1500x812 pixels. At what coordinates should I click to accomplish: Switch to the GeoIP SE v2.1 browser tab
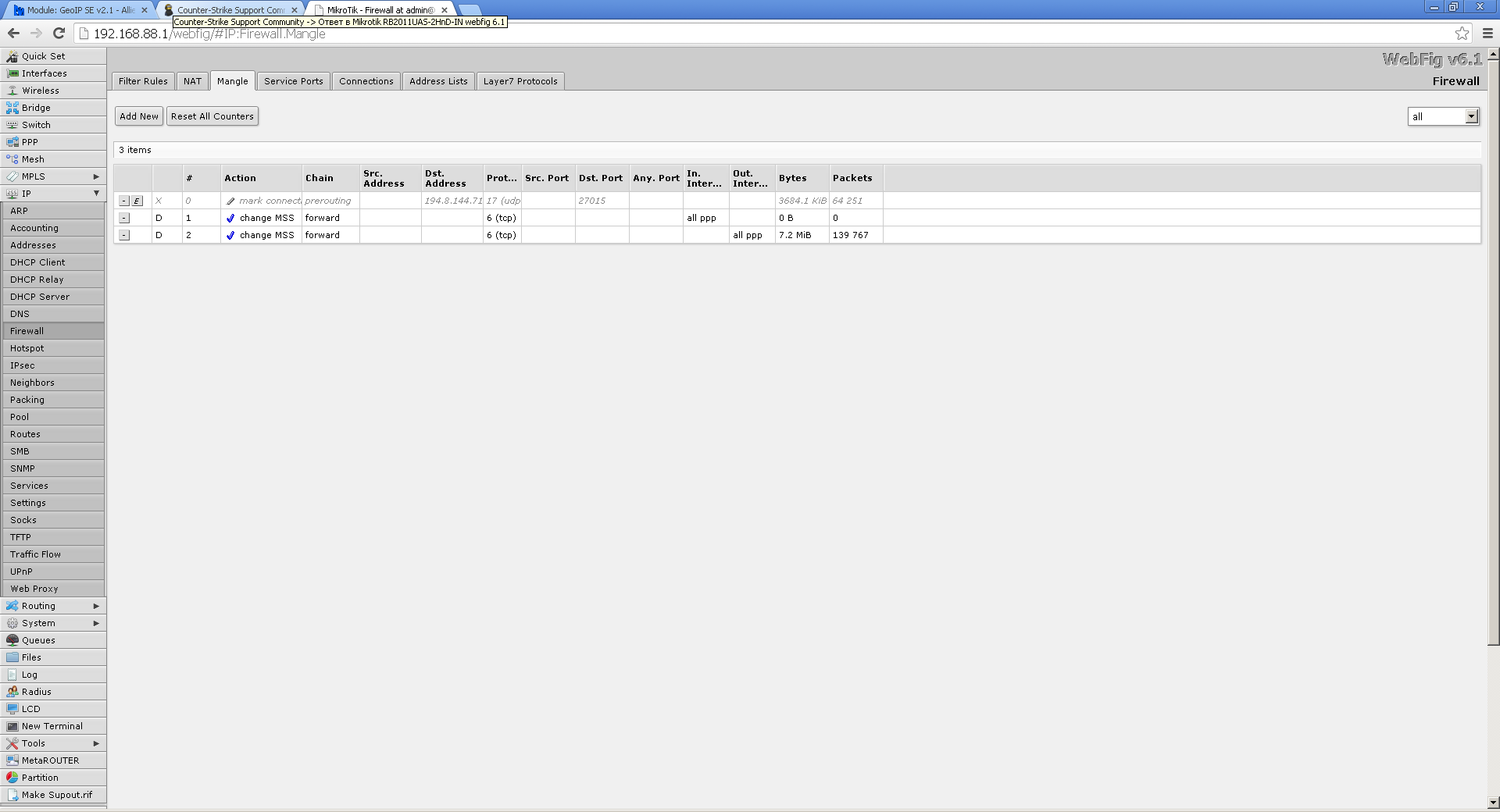click(79, 10)
